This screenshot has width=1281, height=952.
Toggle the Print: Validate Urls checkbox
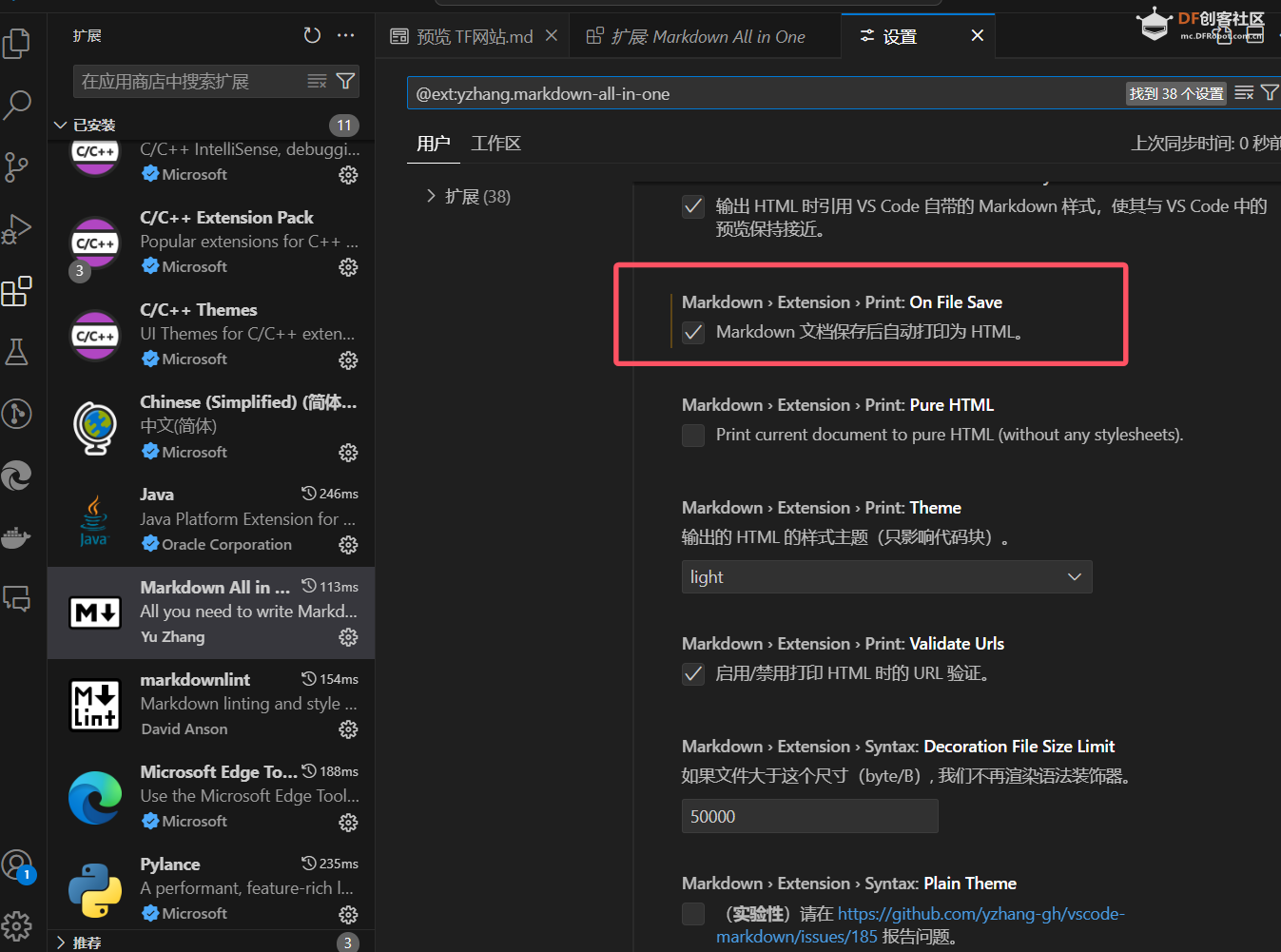[693, 673]
